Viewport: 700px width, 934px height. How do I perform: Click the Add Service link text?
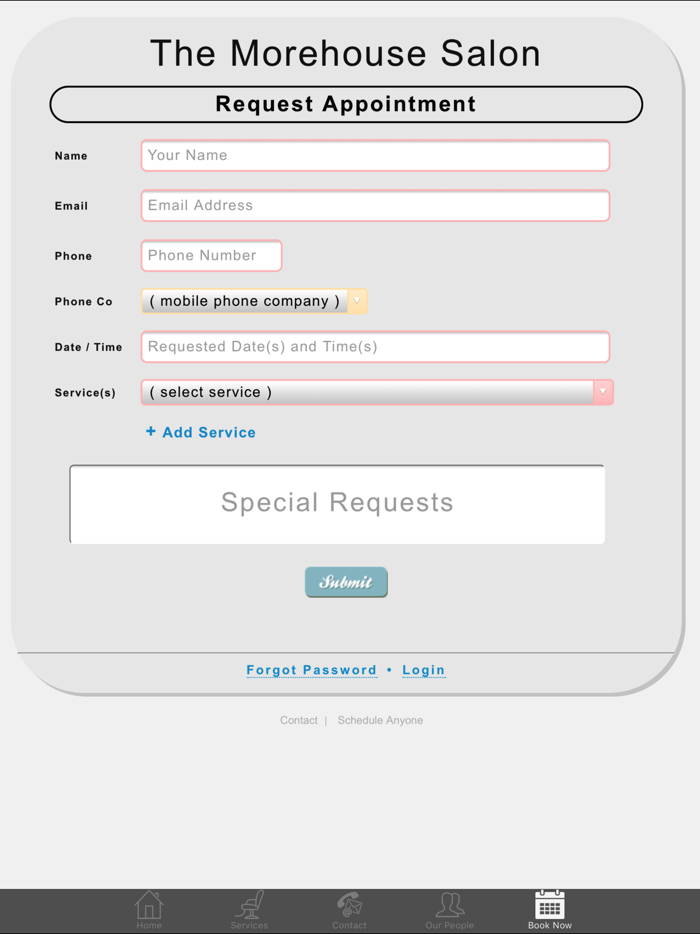pyautogui.click(x=209, y=432)
